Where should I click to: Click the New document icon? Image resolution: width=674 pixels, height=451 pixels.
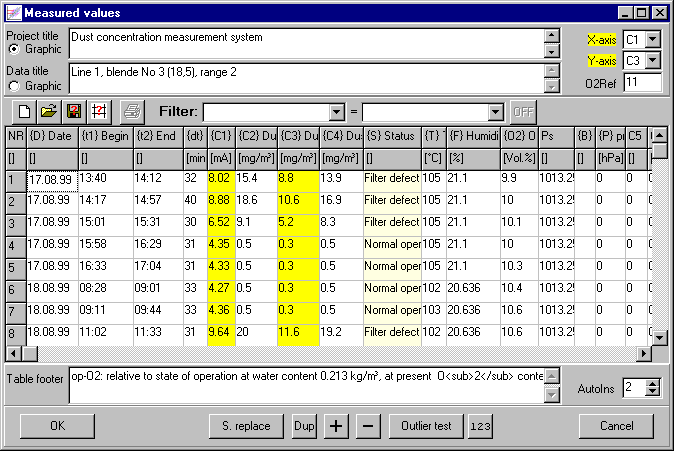25,112
